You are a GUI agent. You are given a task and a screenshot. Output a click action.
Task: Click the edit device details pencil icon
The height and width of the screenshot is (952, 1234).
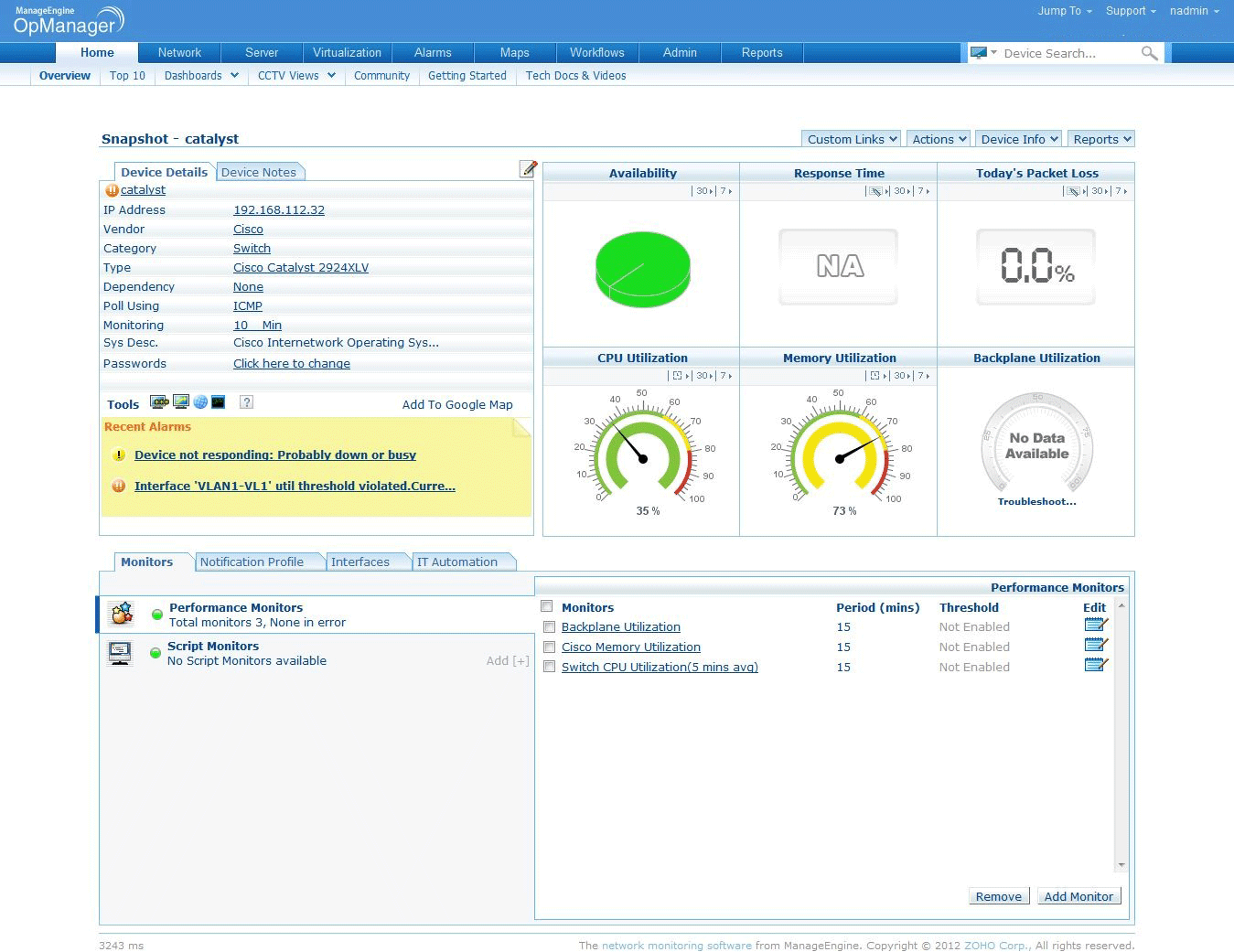pos(528,168)
